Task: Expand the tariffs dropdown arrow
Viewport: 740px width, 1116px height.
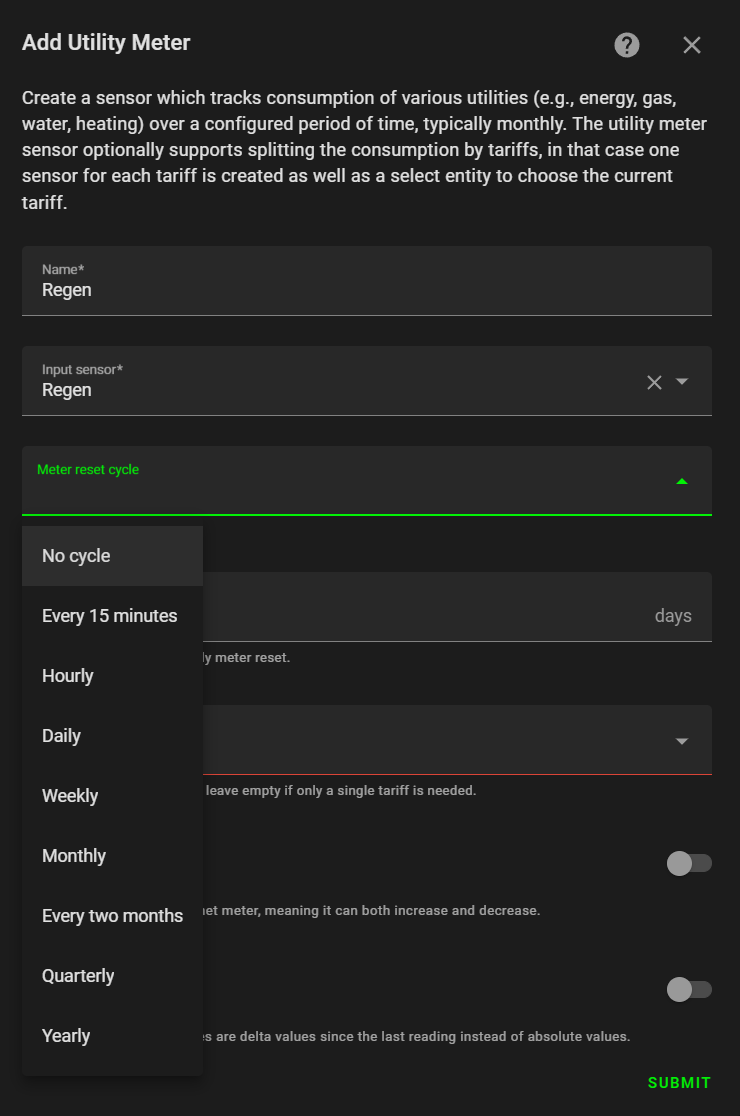Action: click(x=682, y=741)
